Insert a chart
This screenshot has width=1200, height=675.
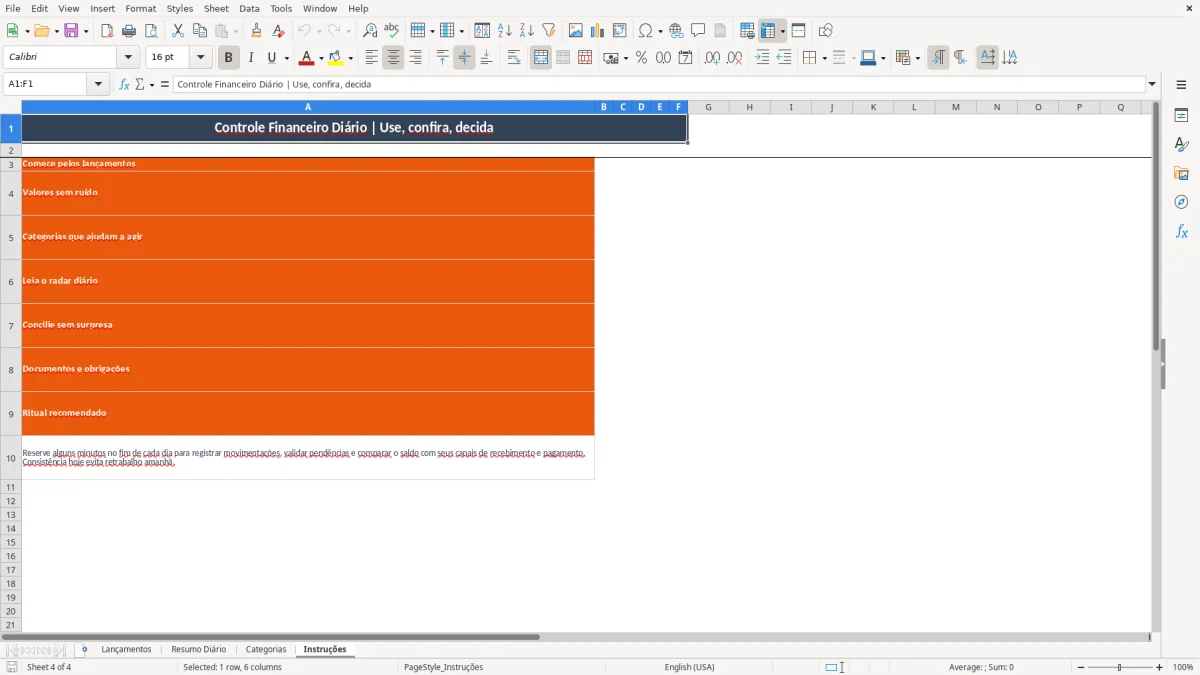point(598,31)
